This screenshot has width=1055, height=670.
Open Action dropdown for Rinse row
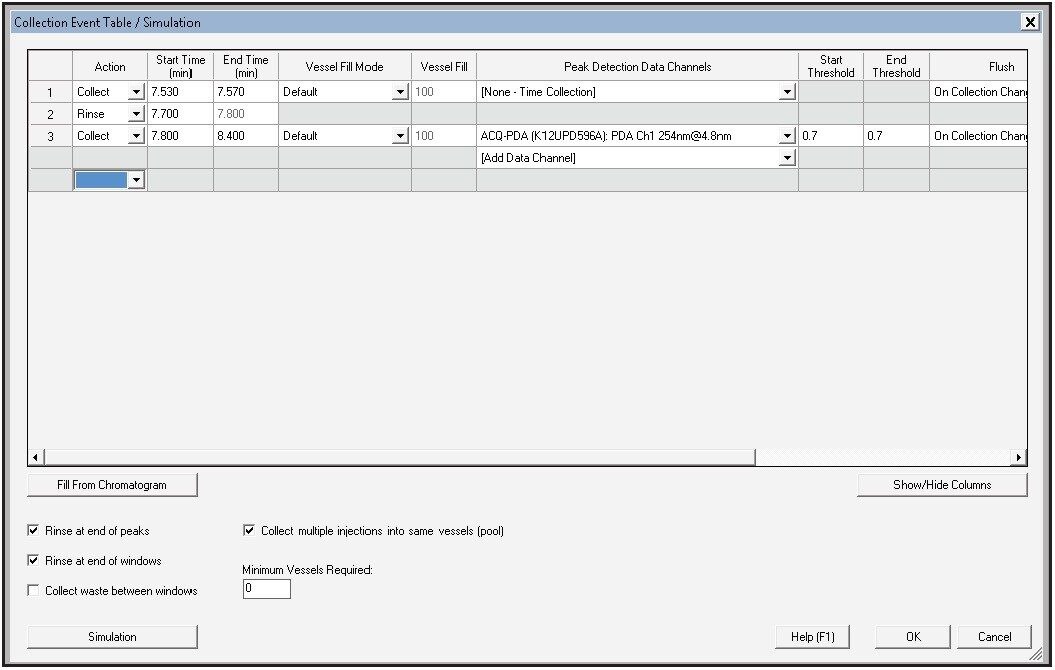pos(136,114)
